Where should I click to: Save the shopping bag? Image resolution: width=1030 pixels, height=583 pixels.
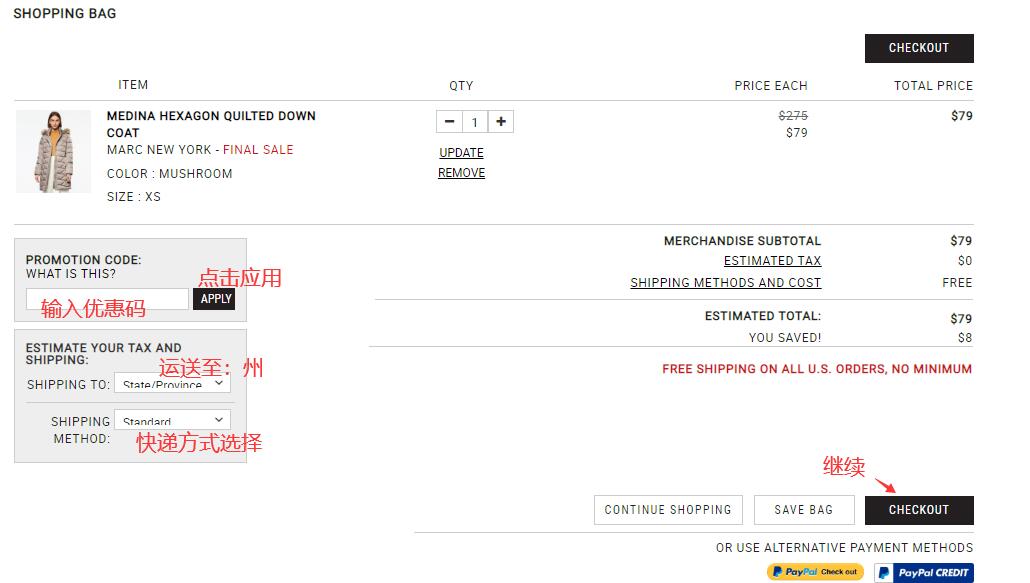pos(803,510)
